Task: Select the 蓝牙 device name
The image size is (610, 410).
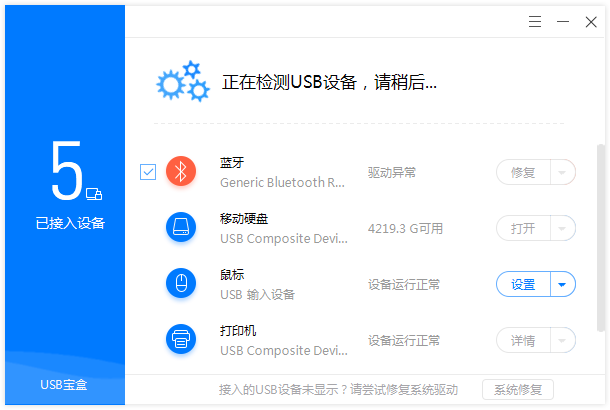Action: coord(232,162)
